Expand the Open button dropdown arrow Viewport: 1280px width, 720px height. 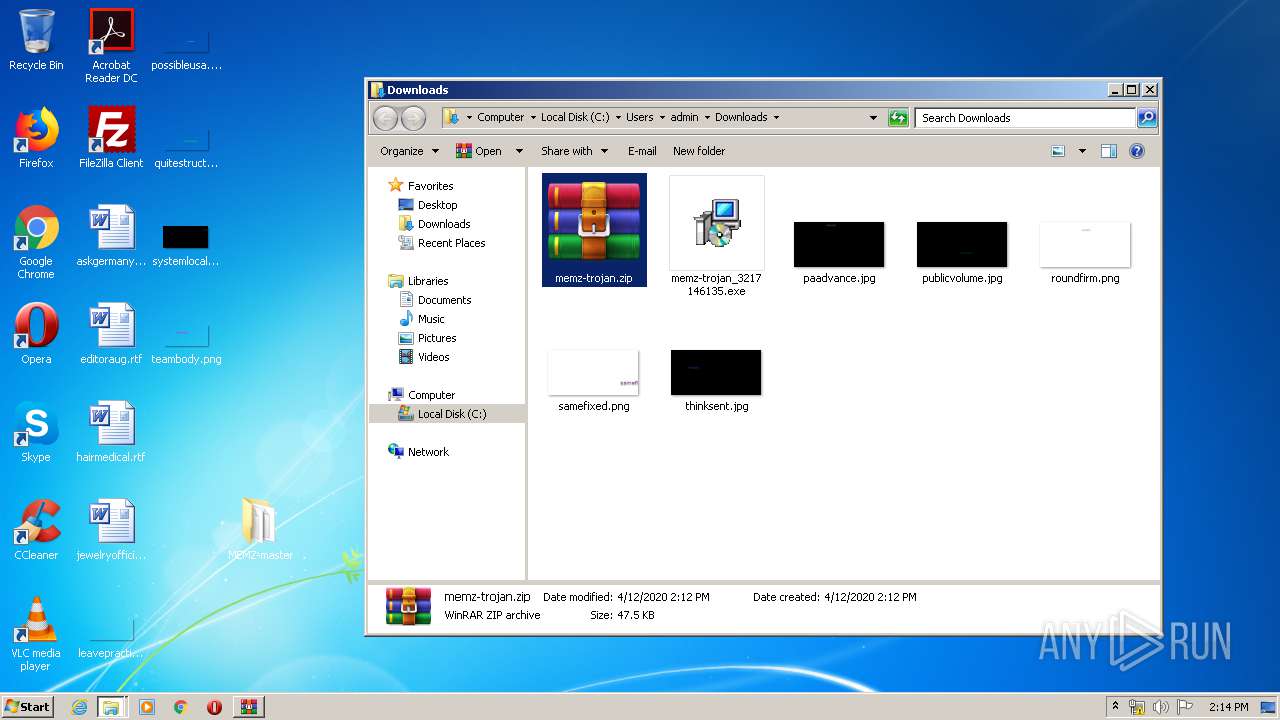pyautogui.click(x=519, y=151)
